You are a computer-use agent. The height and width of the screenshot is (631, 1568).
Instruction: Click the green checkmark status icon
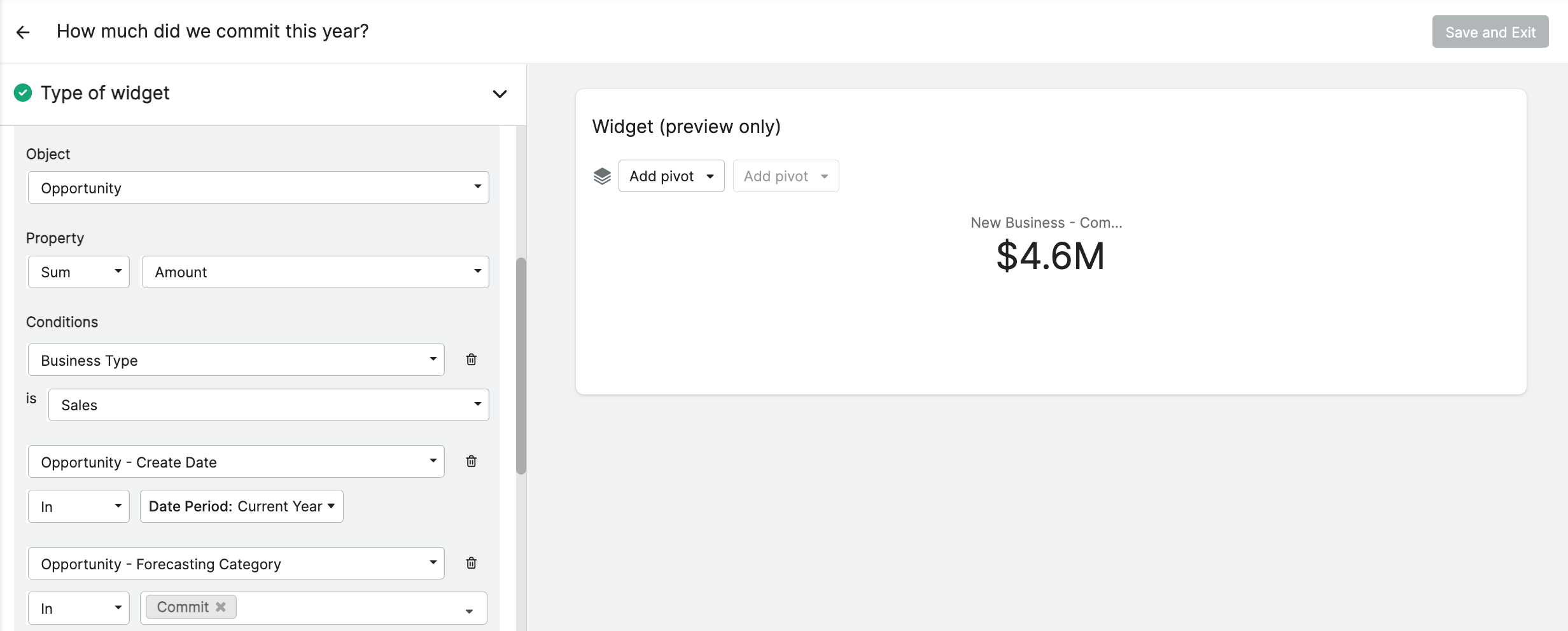[x=23, y=93]
